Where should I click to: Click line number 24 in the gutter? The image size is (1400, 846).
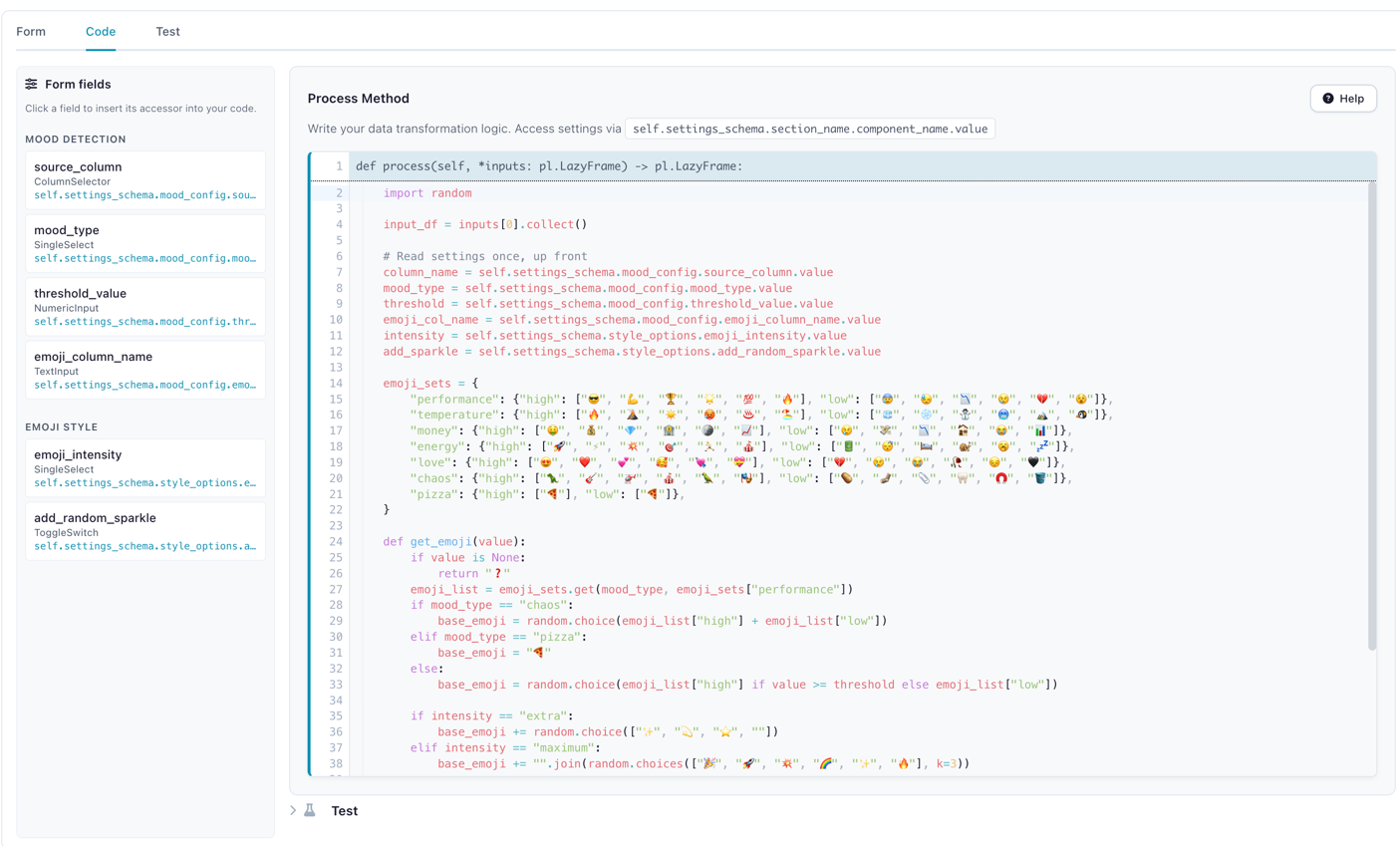pos(336,542)
